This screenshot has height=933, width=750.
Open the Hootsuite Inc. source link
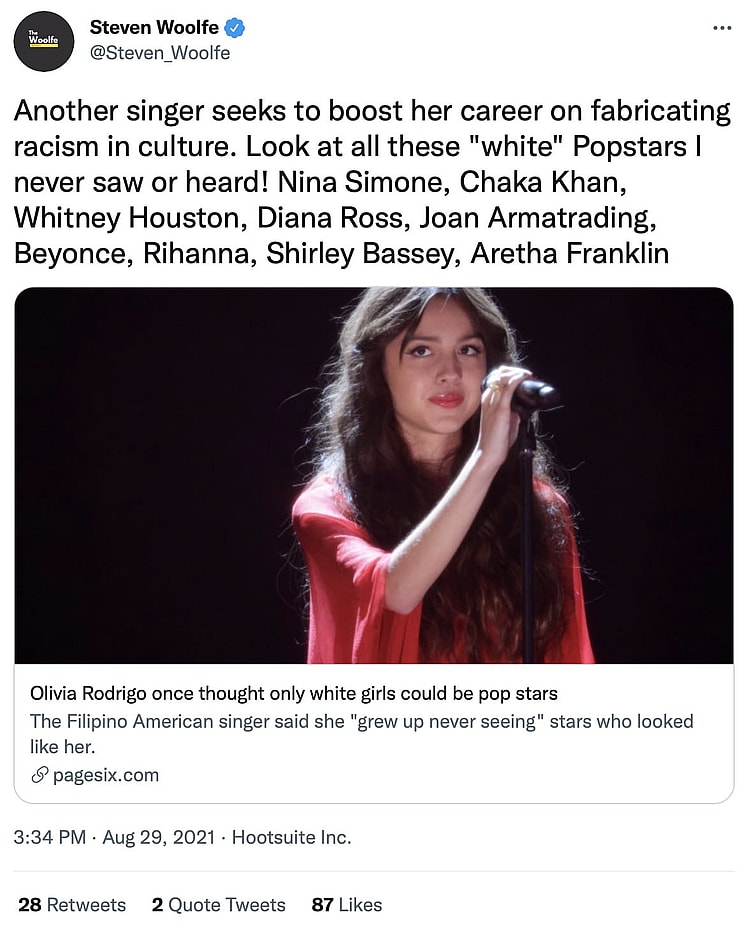coord(291,837)
